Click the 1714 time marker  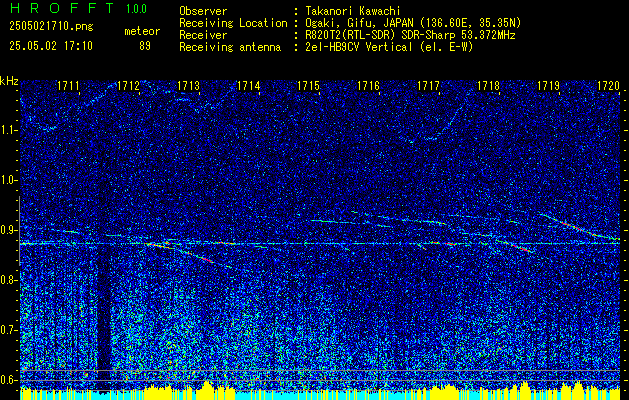248,85
